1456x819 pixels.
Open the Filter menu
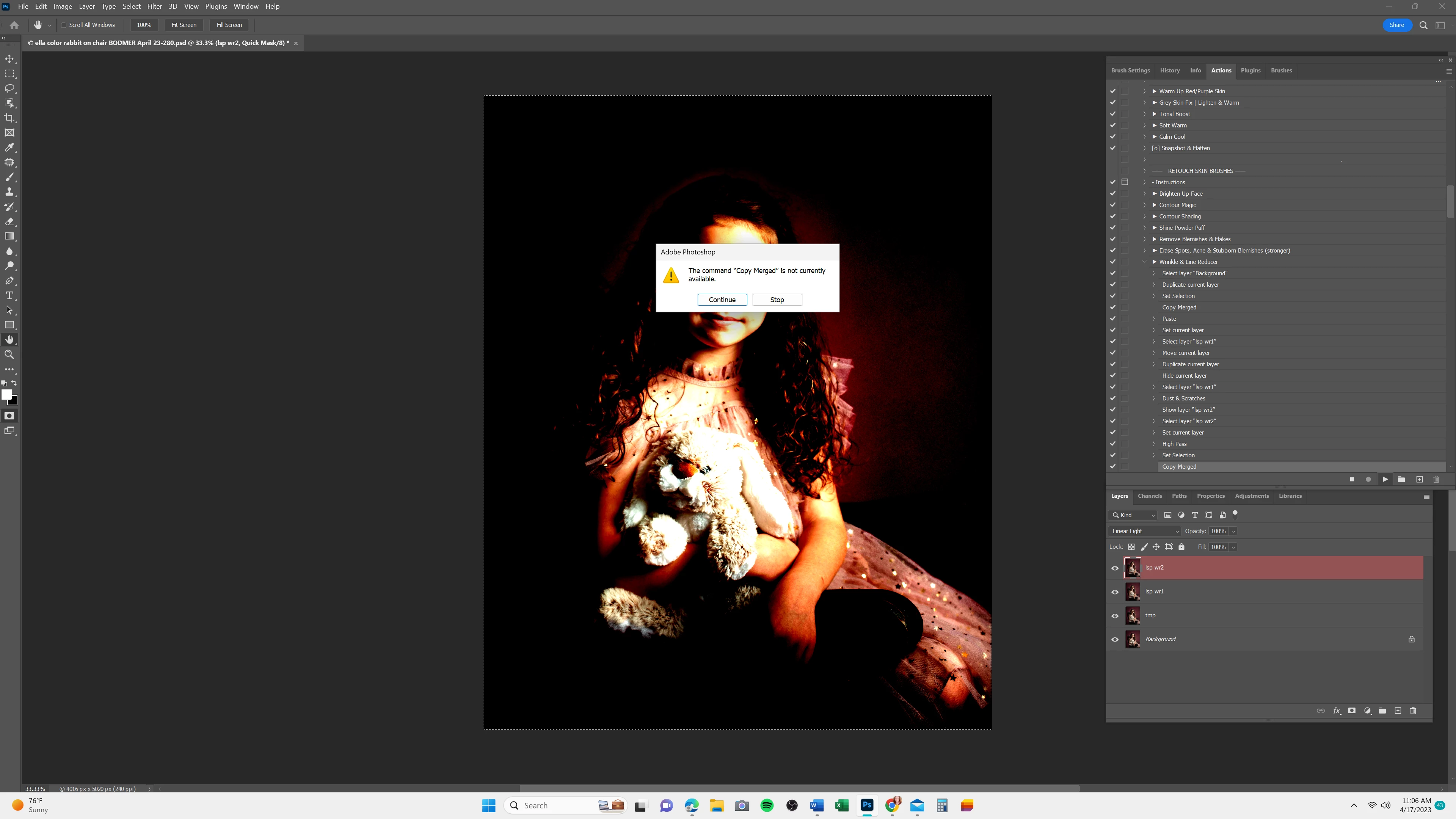pos(154,6)
